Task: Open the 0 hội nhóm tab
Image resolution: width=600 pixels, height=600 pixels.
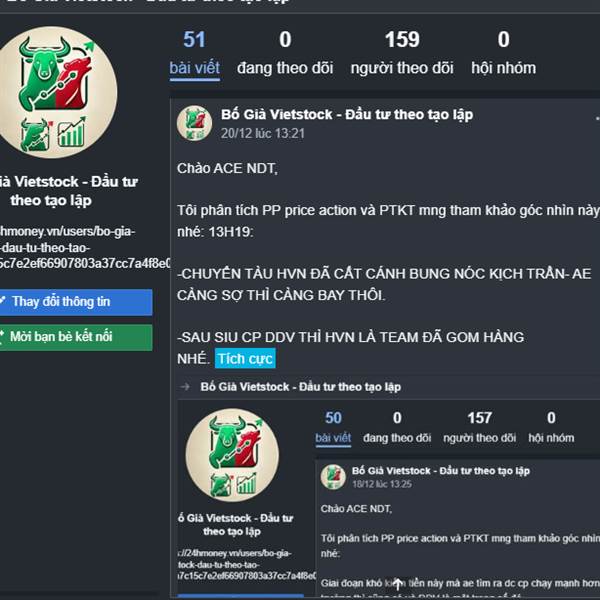Action: coord(504,54)
